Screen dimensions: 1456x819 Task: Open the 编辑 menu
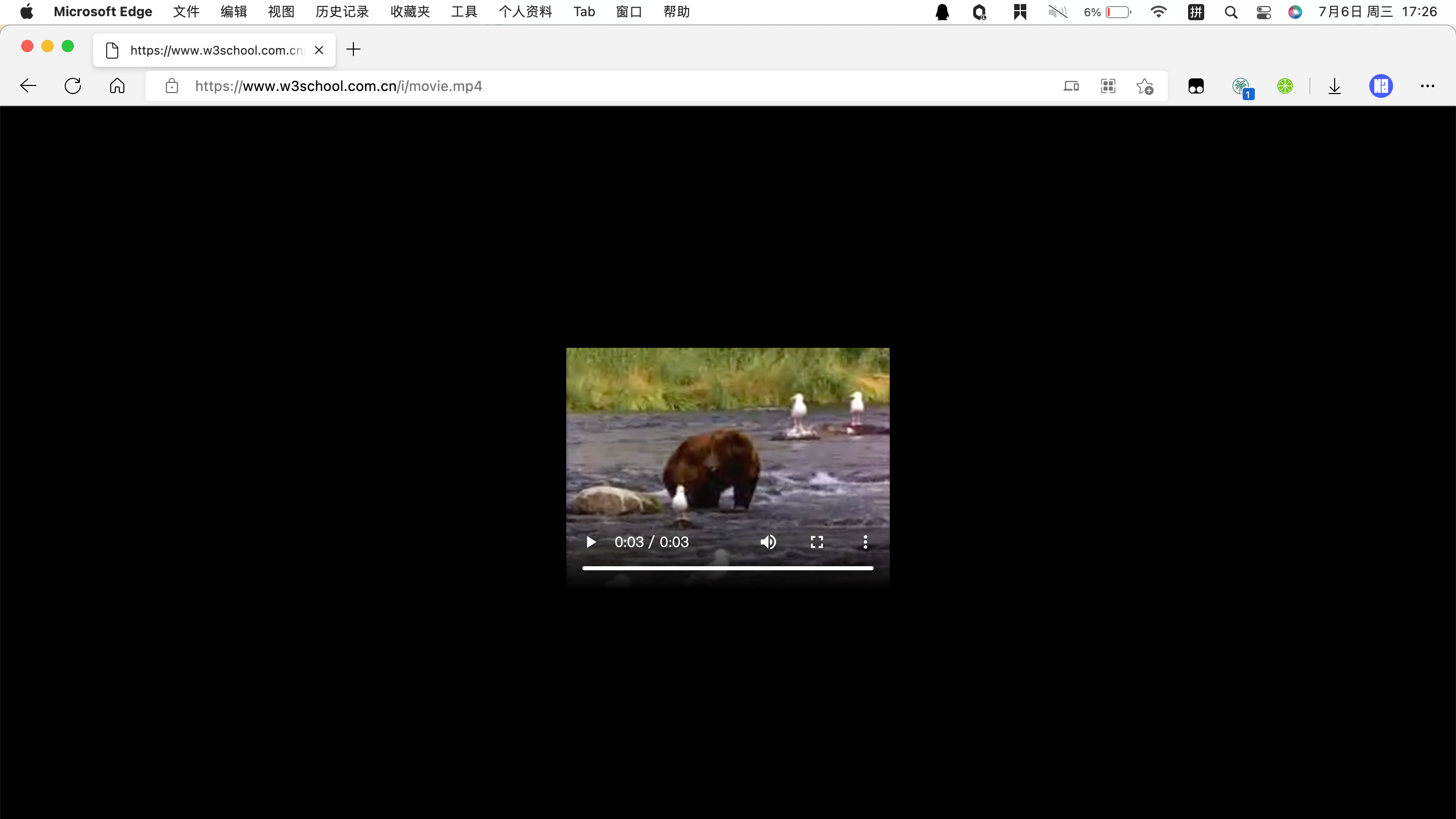[234, 12]
